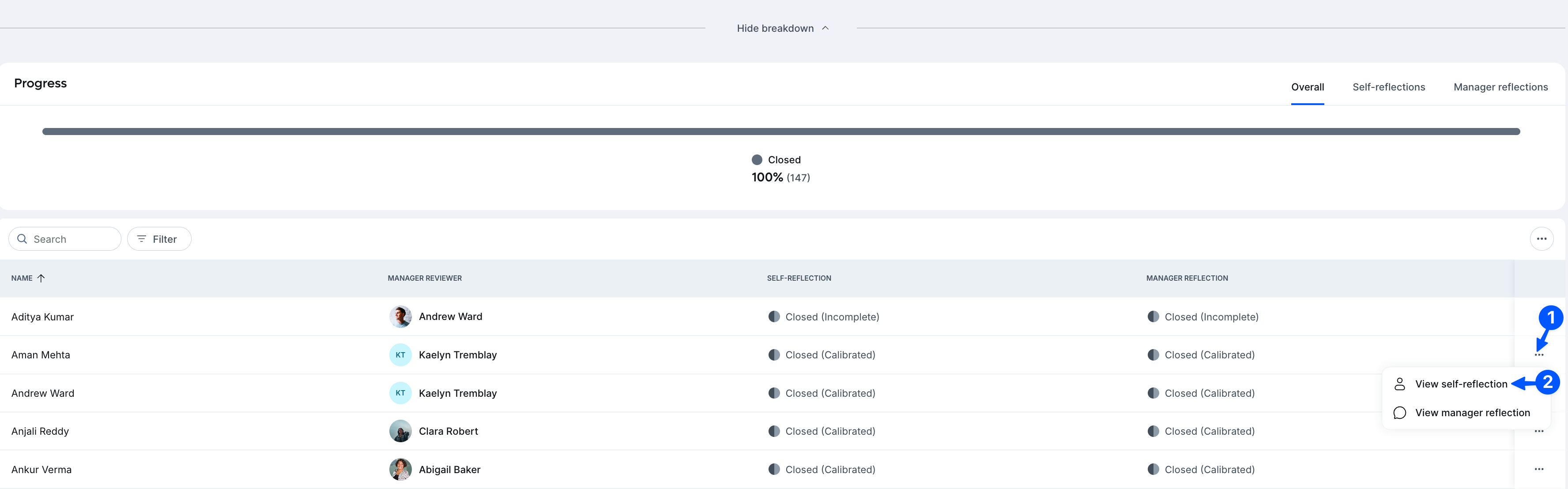Click manager reviewer Abigail Baker

point(450,470)
